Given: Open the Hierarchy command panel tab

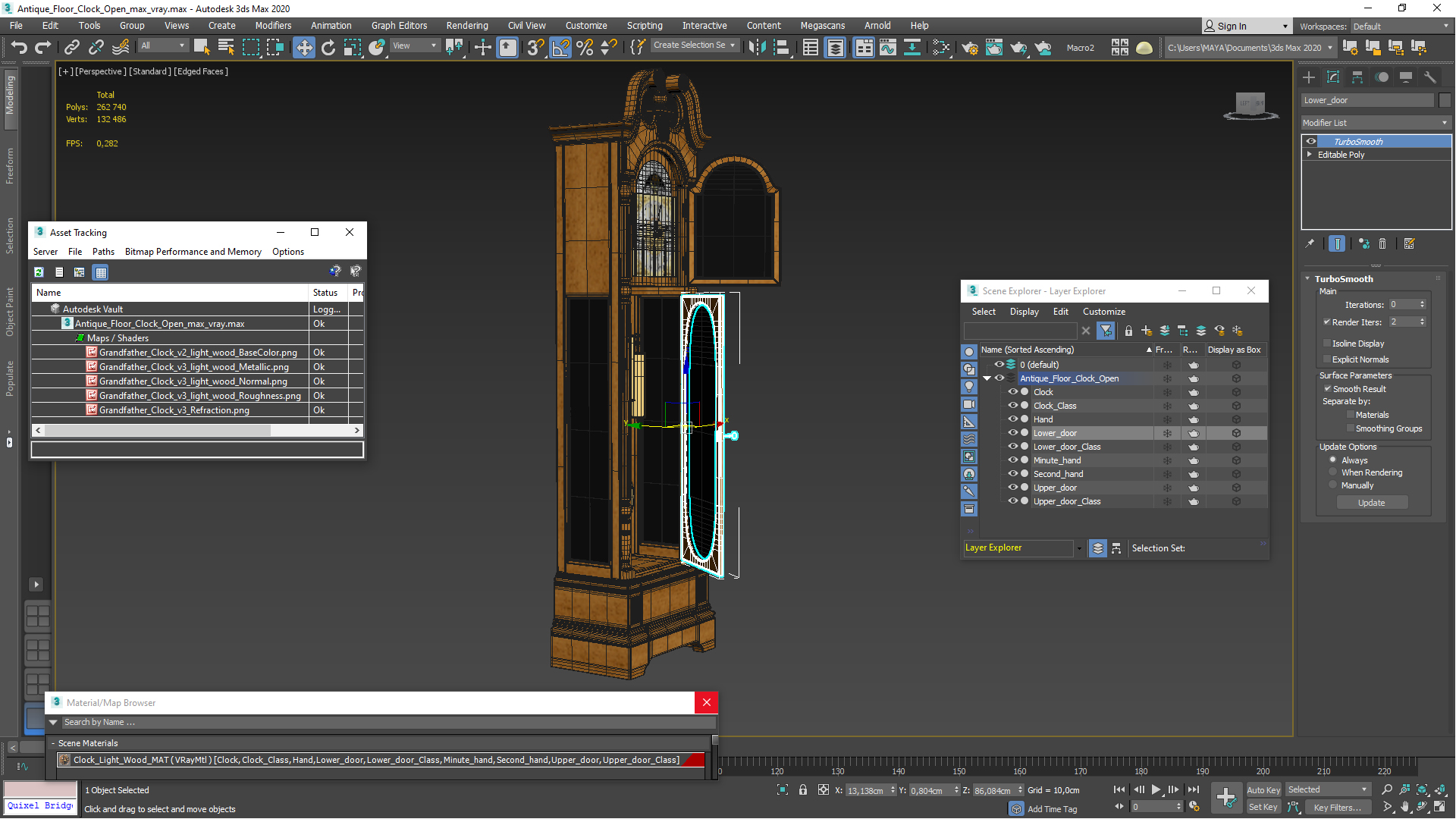Looking at the screenshot, I should (x=1357, y=77).
